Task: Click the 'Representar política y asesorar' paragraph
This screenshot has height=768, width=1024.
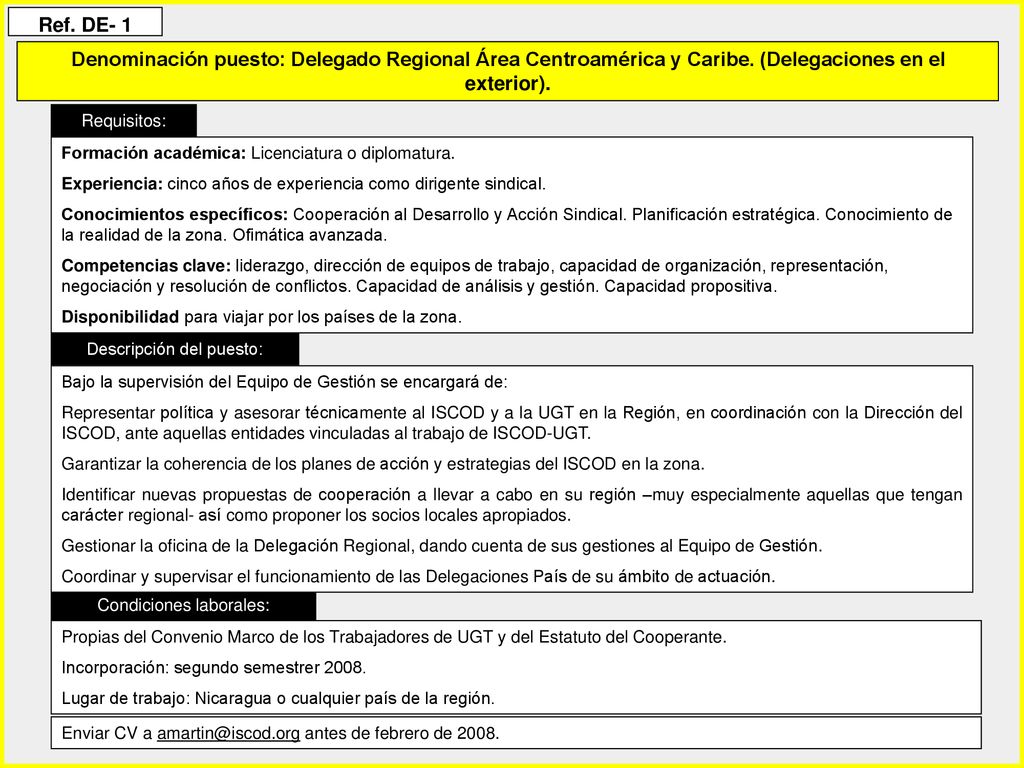Action: pyautogui.click(x=512, y=423)
